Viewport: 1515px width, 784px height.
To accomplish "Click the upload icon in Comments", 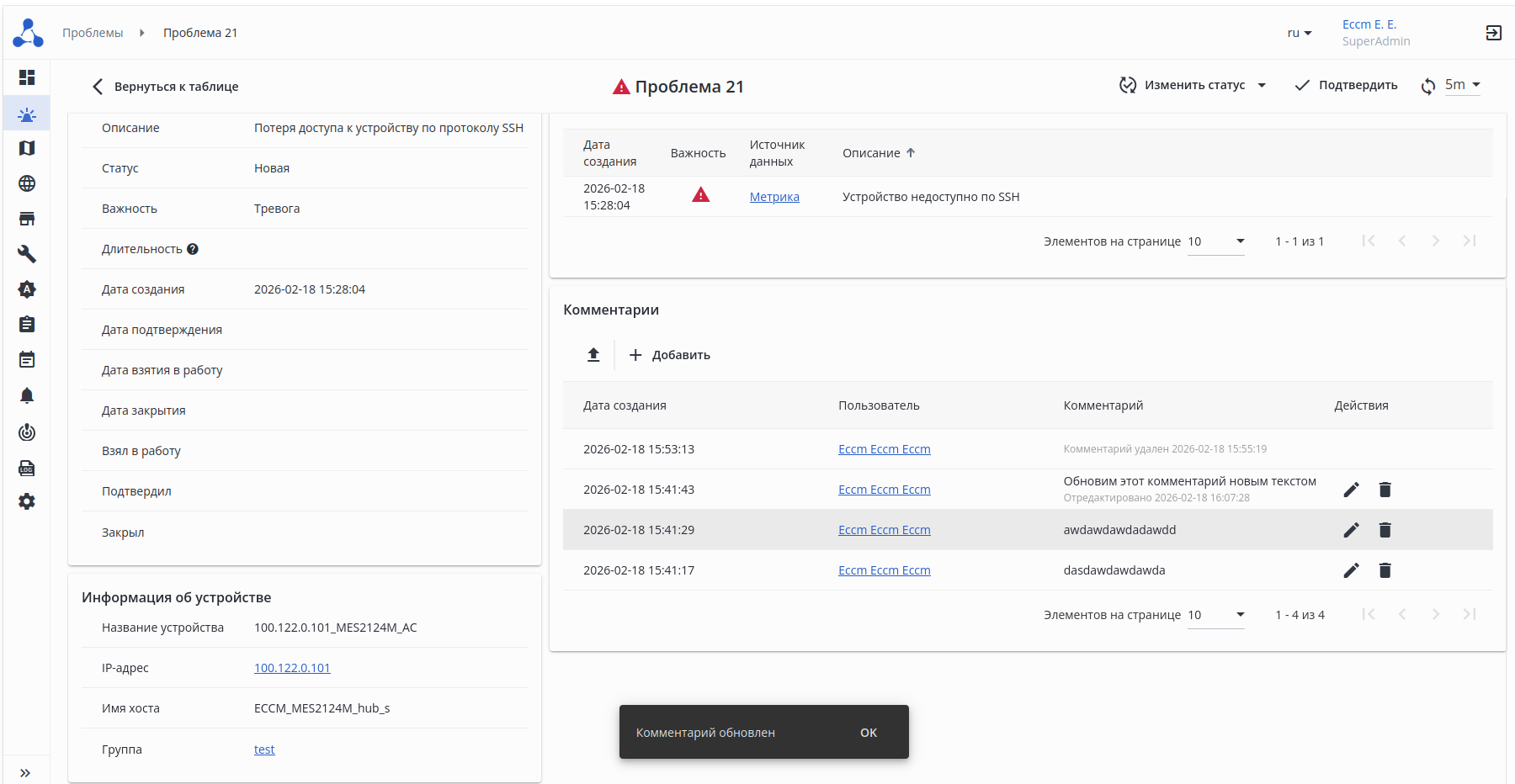I will coord(593,355).
